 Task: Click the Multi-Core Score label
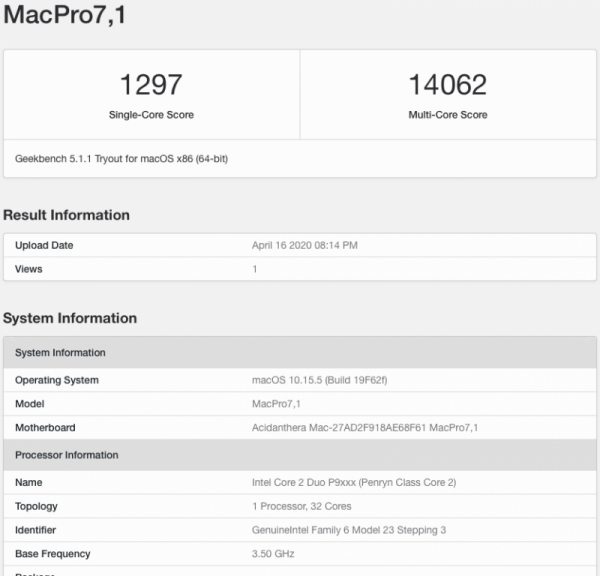pos(448,115)
